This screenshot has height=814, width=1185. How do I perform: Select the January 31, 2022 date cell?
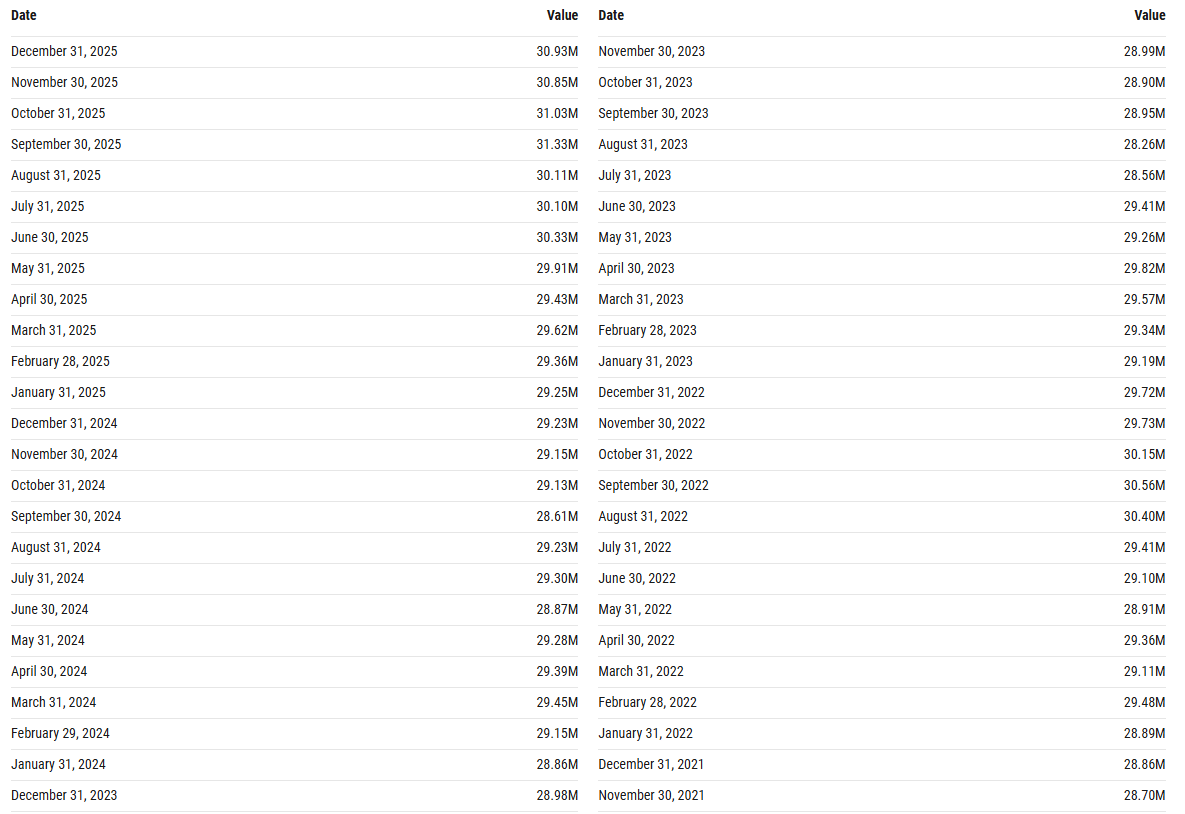645,733
